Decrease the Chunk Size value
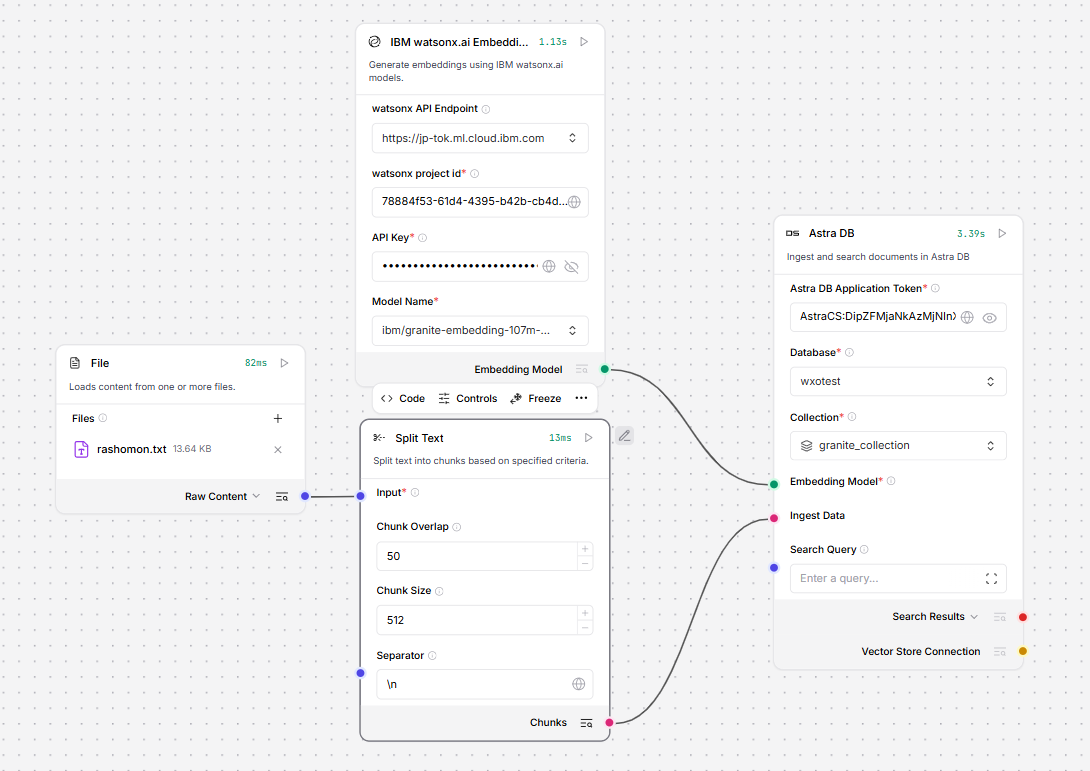 click(x=585, y=628)
